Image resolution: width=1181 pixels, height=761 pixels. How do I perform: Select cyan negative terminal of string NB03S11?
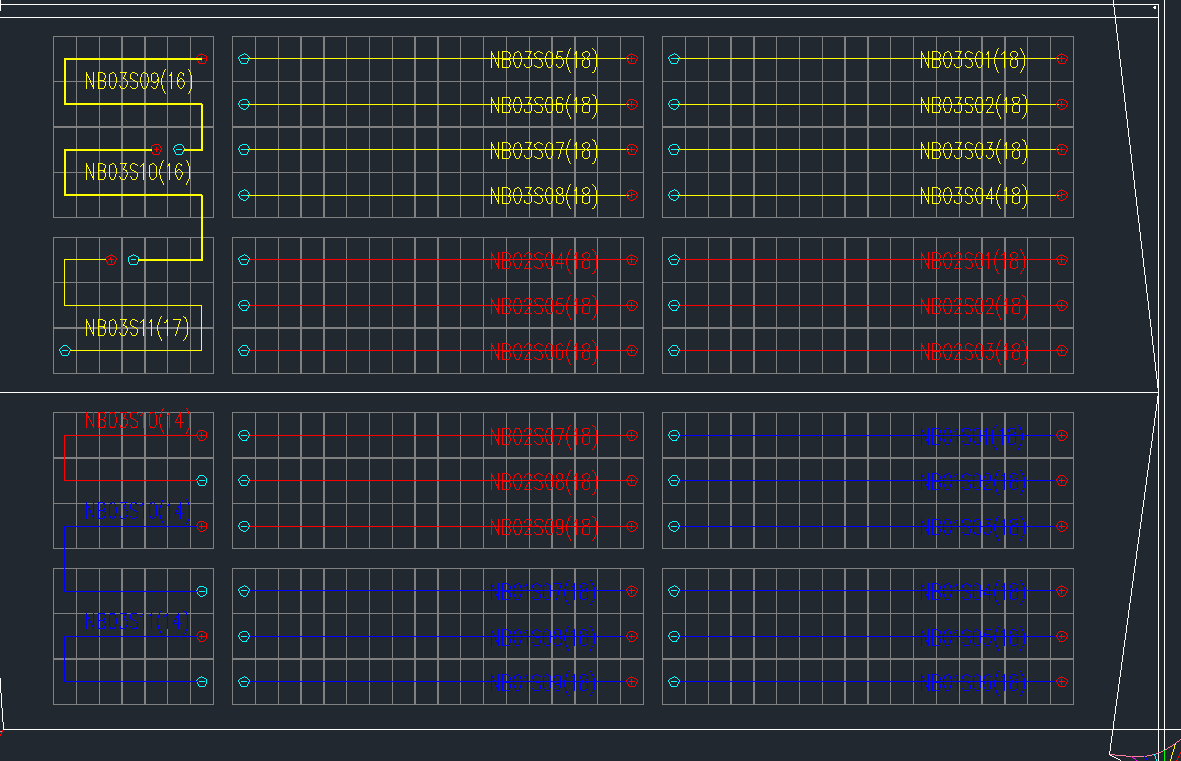click(65, 350)
